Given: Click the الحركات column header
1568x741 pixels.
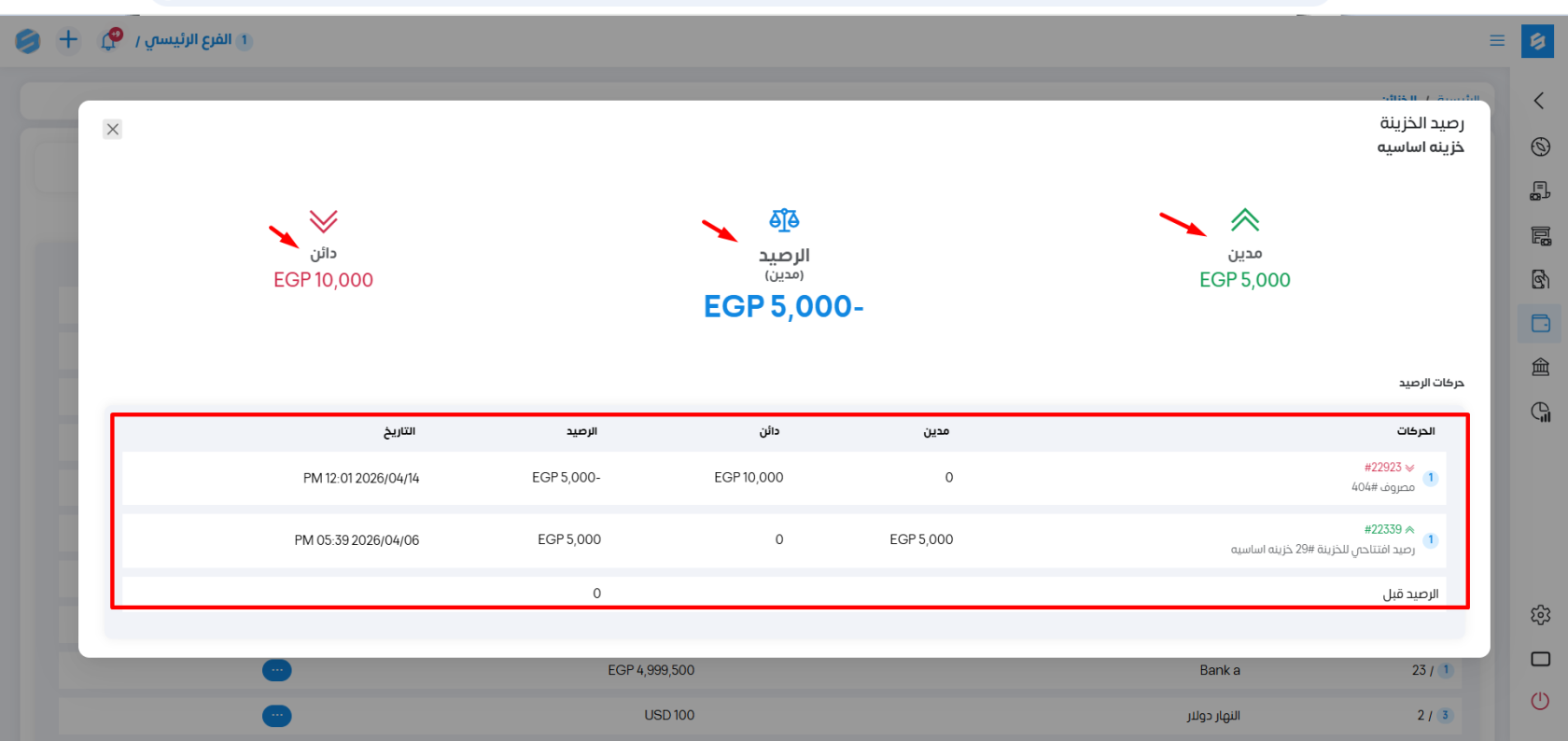Looking at the screenshot, I should click(1415, 431).
